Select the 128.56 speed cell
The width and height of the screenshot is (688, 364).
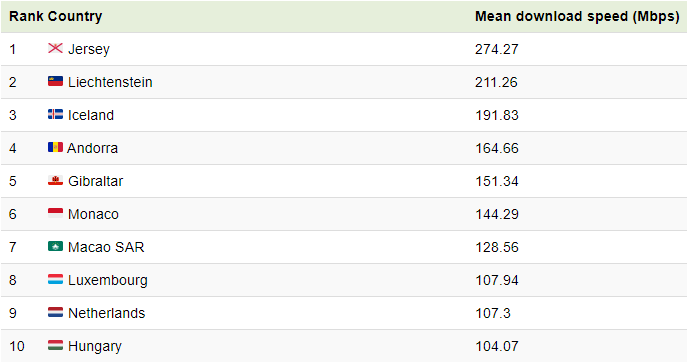pos(497,247)
